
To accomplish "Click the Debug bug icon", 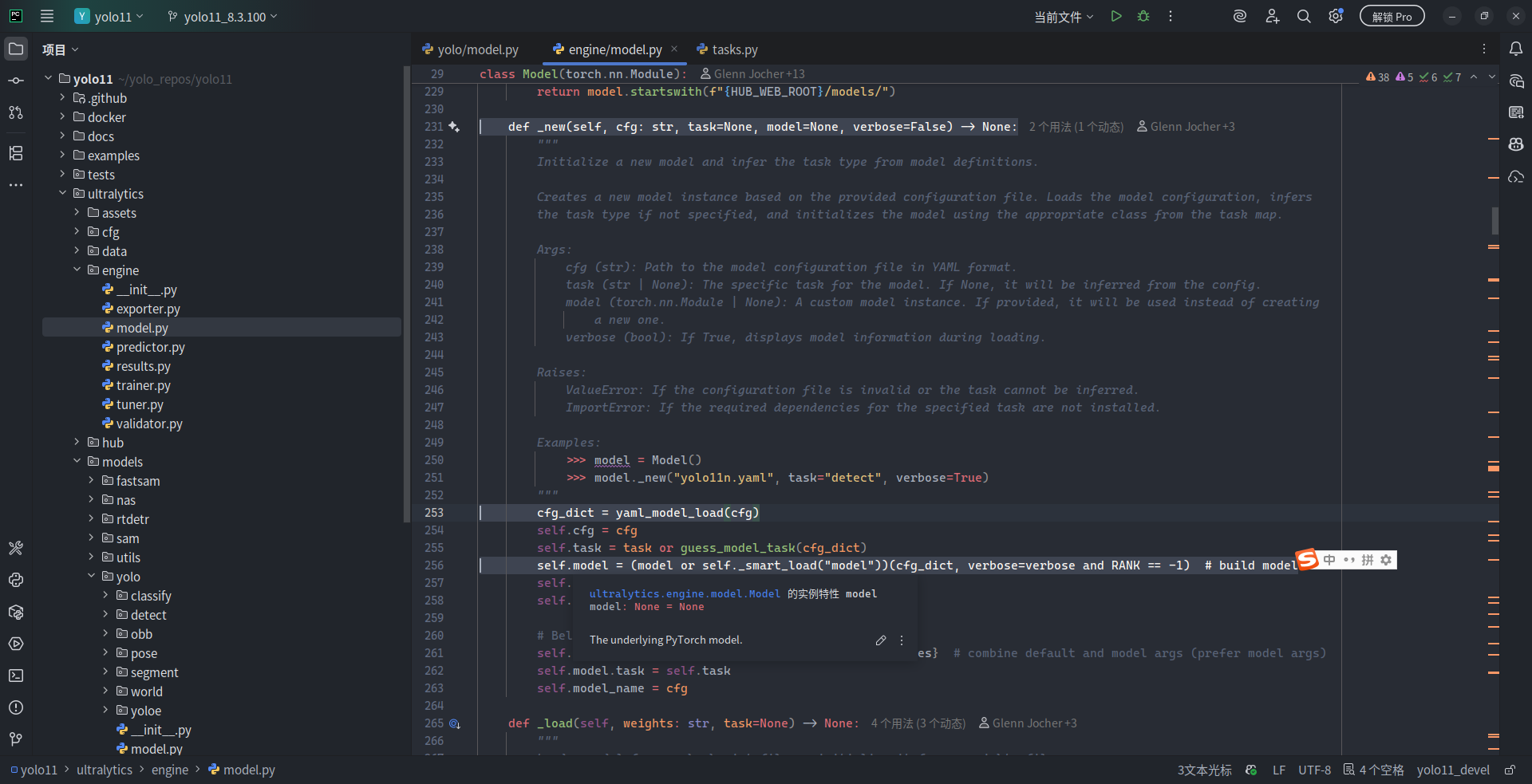I will pyautogui.click(x=1143, y=16).
